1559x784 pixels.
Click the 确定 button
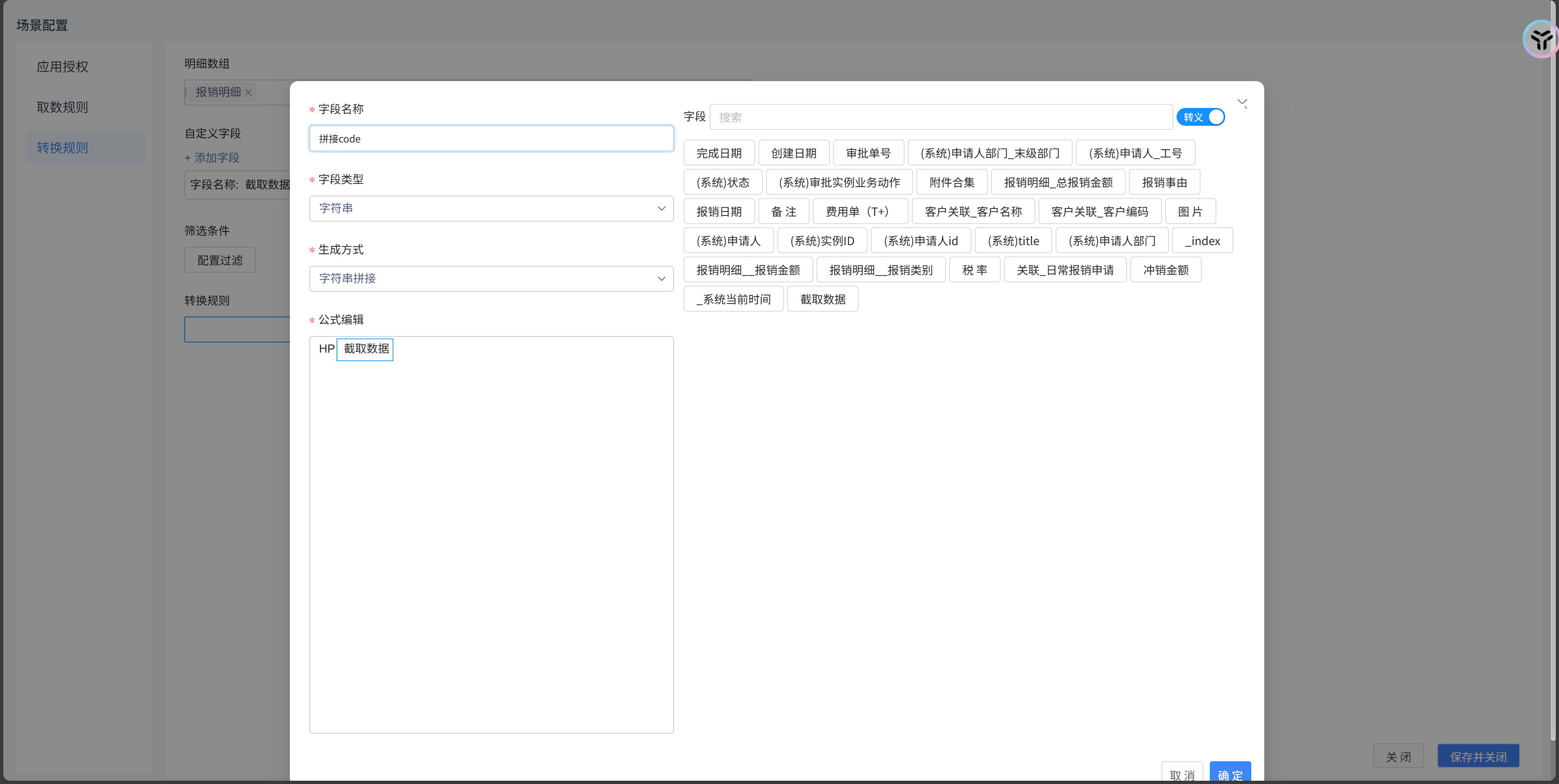pos(1230,773)
